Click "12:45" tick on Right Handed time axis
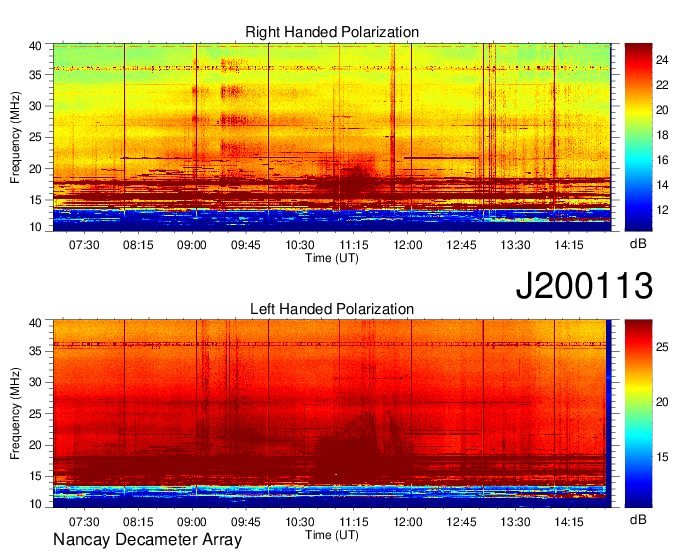 (x=461, y=245)
